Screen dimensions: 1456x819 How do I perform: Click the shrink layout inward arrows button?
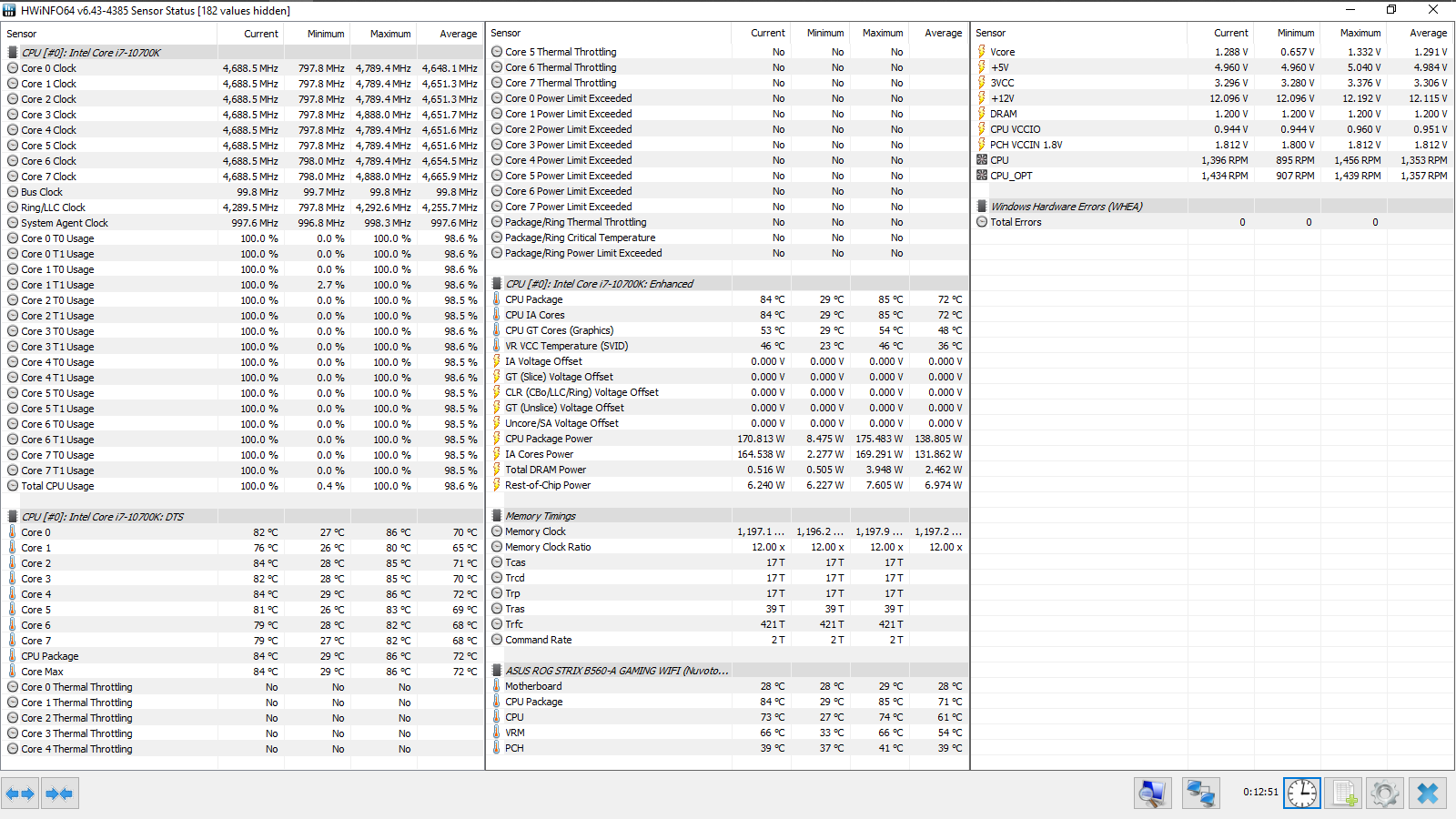point(59,794)
